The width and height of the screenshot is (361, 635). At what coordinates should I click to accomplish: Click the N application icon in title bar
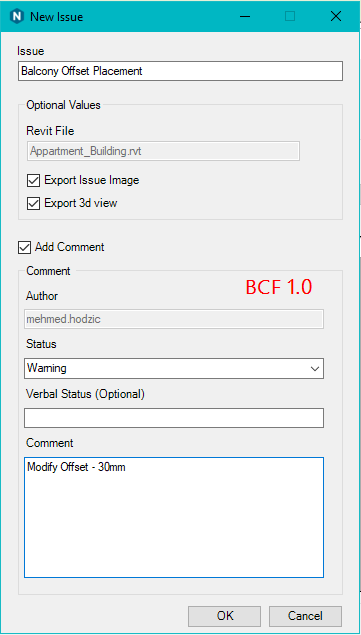click(17, 17)
